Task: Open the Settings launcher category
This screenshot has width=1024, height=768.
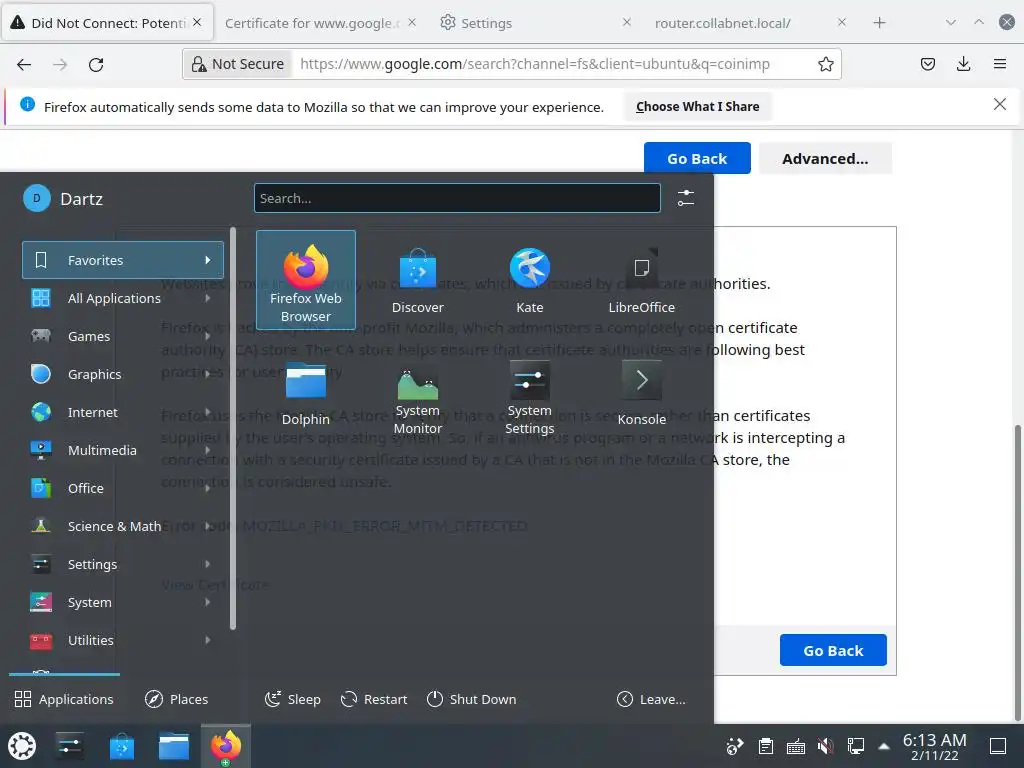Action: (x=123, y=564)
